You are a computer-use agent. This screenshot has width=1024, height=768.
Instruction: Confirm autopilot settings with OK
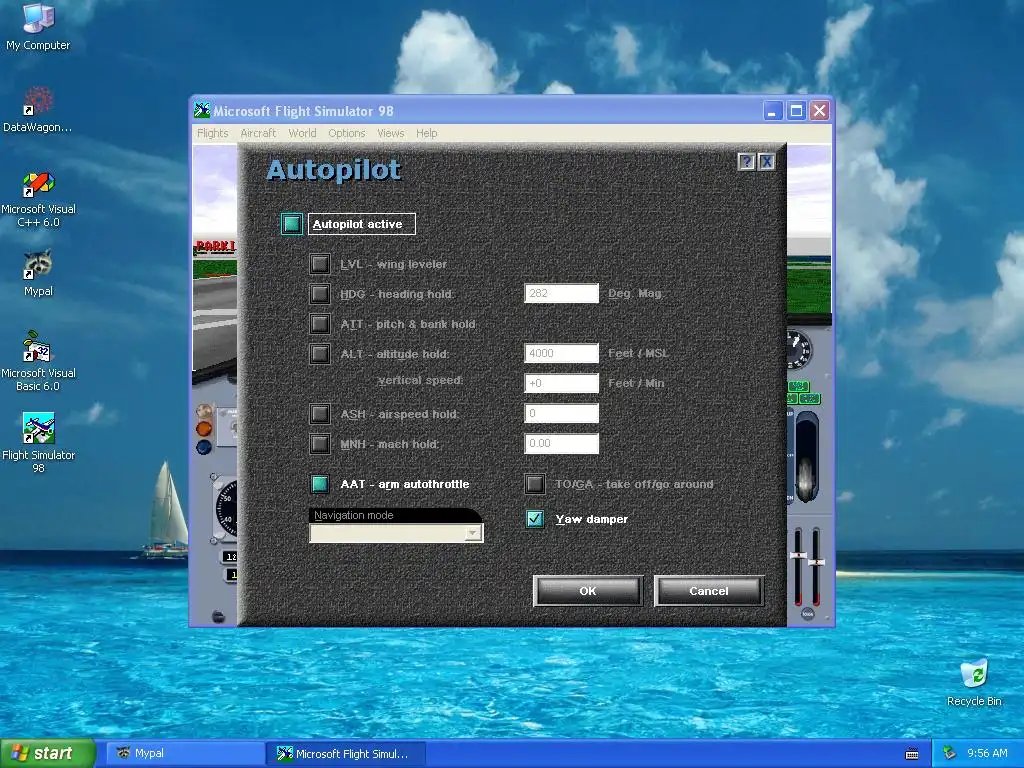tap(588, 591)
